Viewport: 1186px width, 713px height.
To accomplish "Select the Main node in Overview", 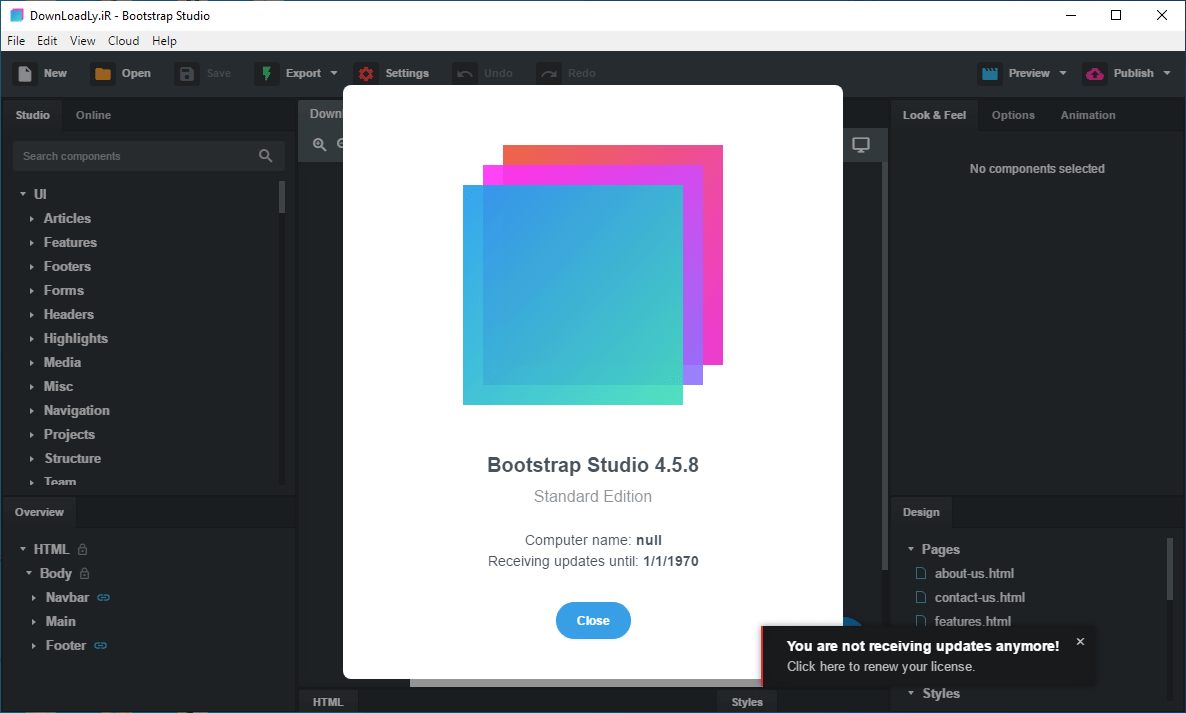I will click(61, 622).
